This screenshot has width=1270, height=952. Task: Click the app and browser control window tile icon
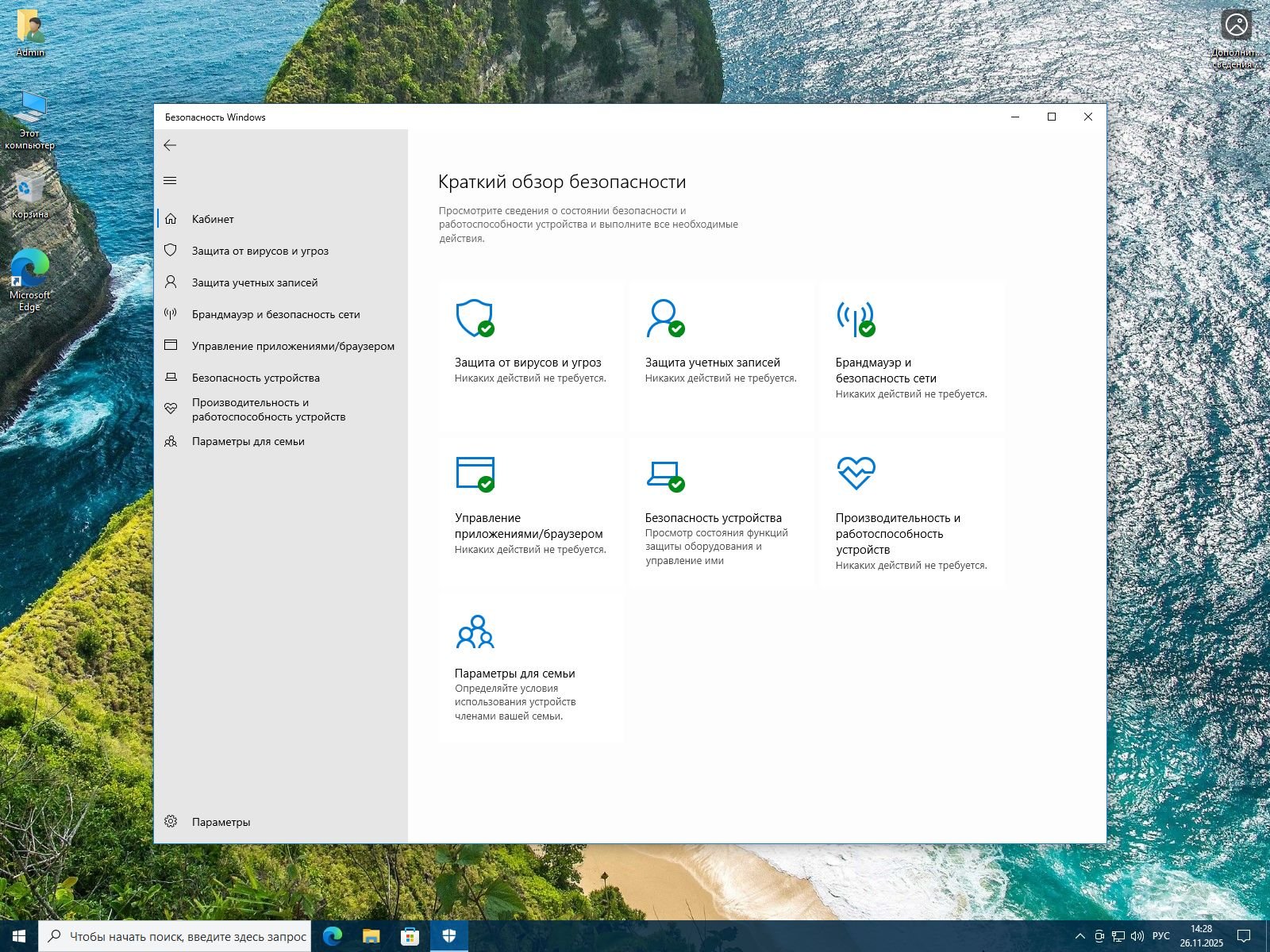pyautogui.click(x=475, y=474)
